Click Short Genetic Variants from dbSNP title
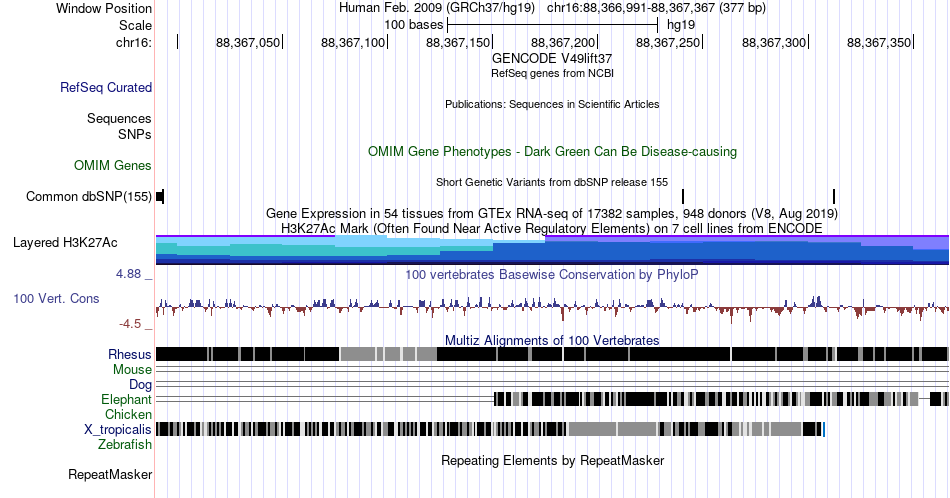 [x=552, y=182]
